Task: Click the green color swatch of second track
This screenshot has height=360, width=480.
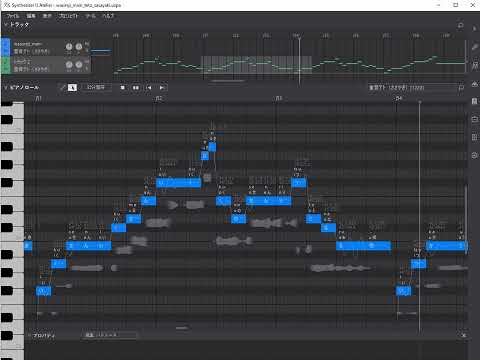Action: click(x=6, y=65)
